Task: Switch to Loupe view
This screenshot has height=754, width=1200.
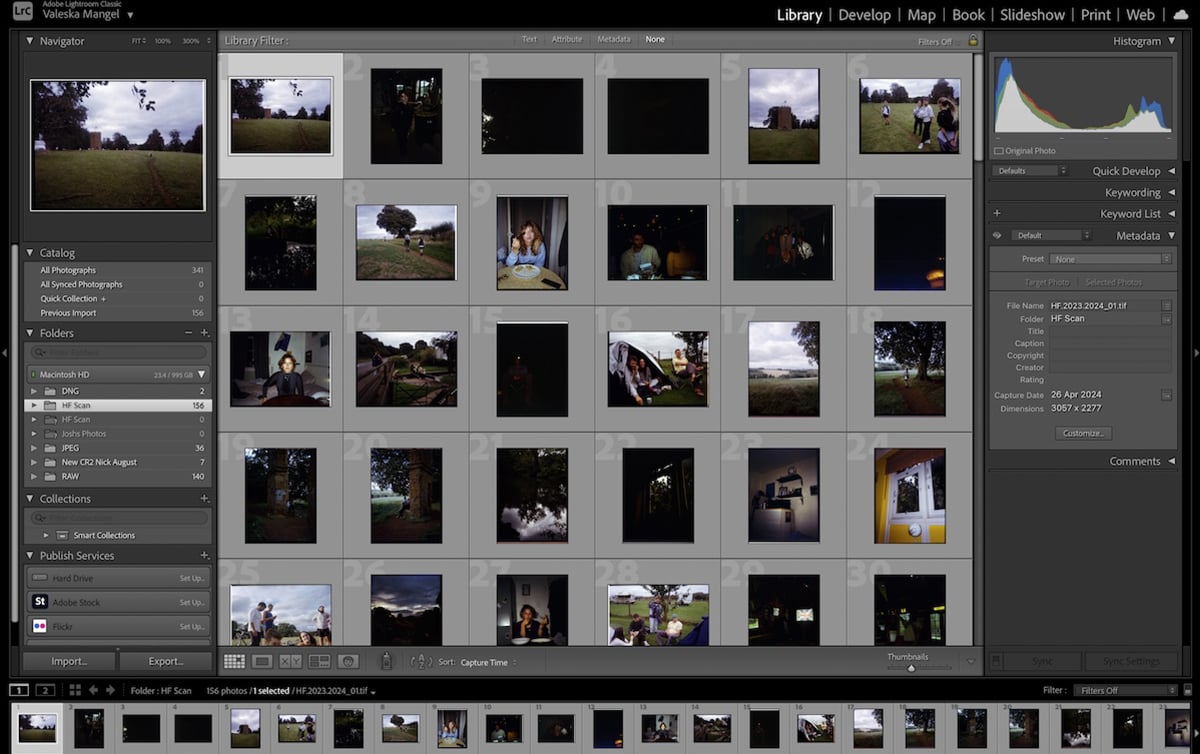Action: (x=261, y=660)
